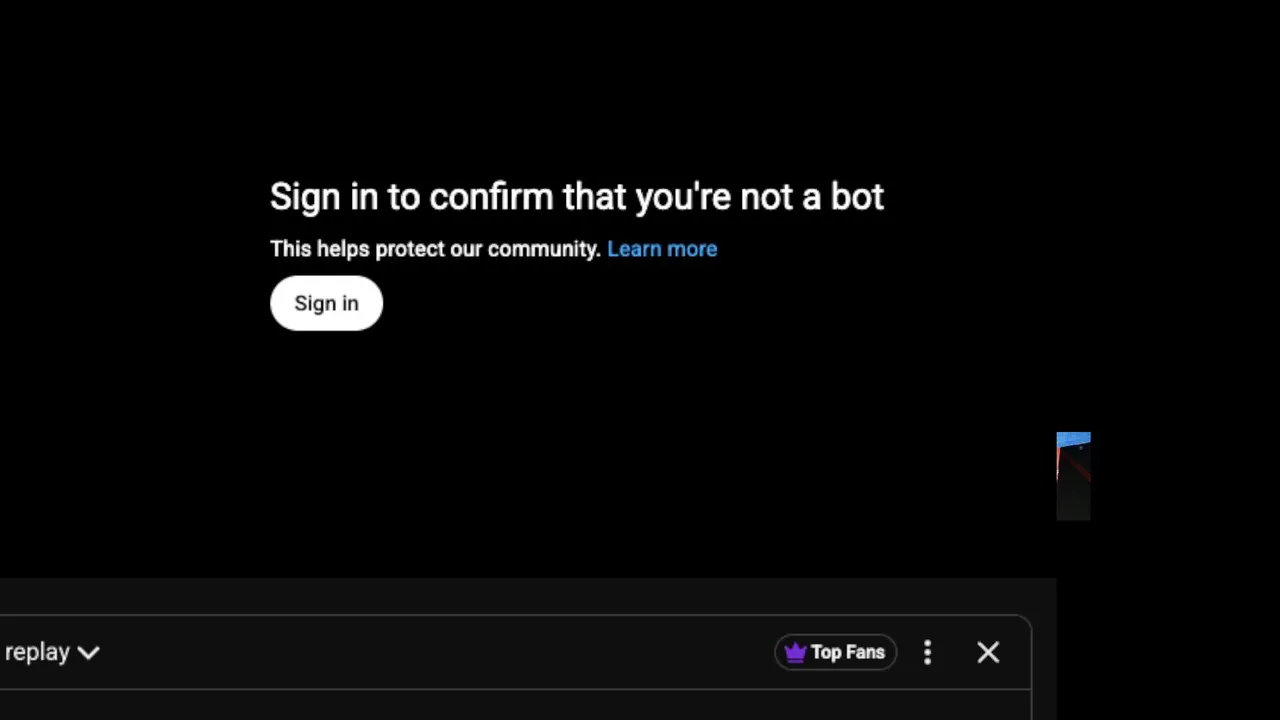This screenshot has height=720, width=1280.
Task: Dismiss chat with the X icon
Action: click(x=988, y=653)
